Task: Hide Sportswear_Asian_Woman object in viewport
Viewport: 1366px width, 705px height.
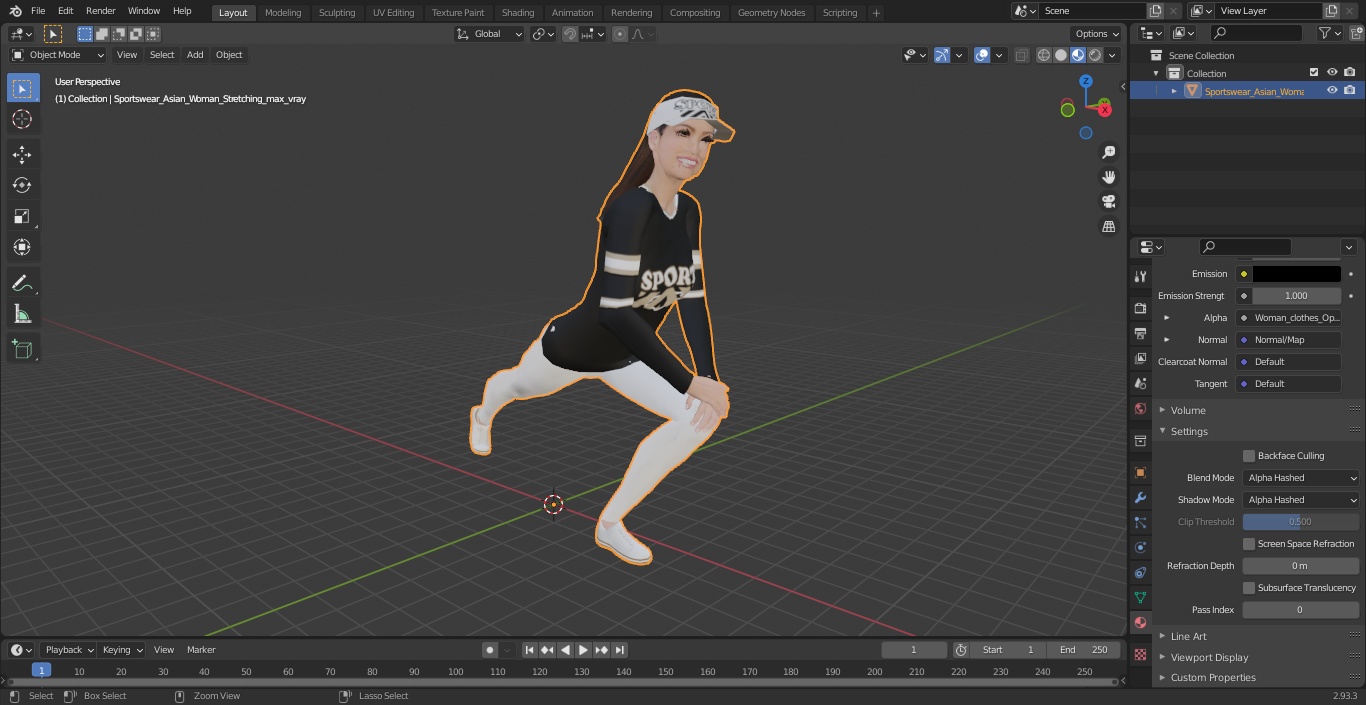Action: click(1332, 91)
